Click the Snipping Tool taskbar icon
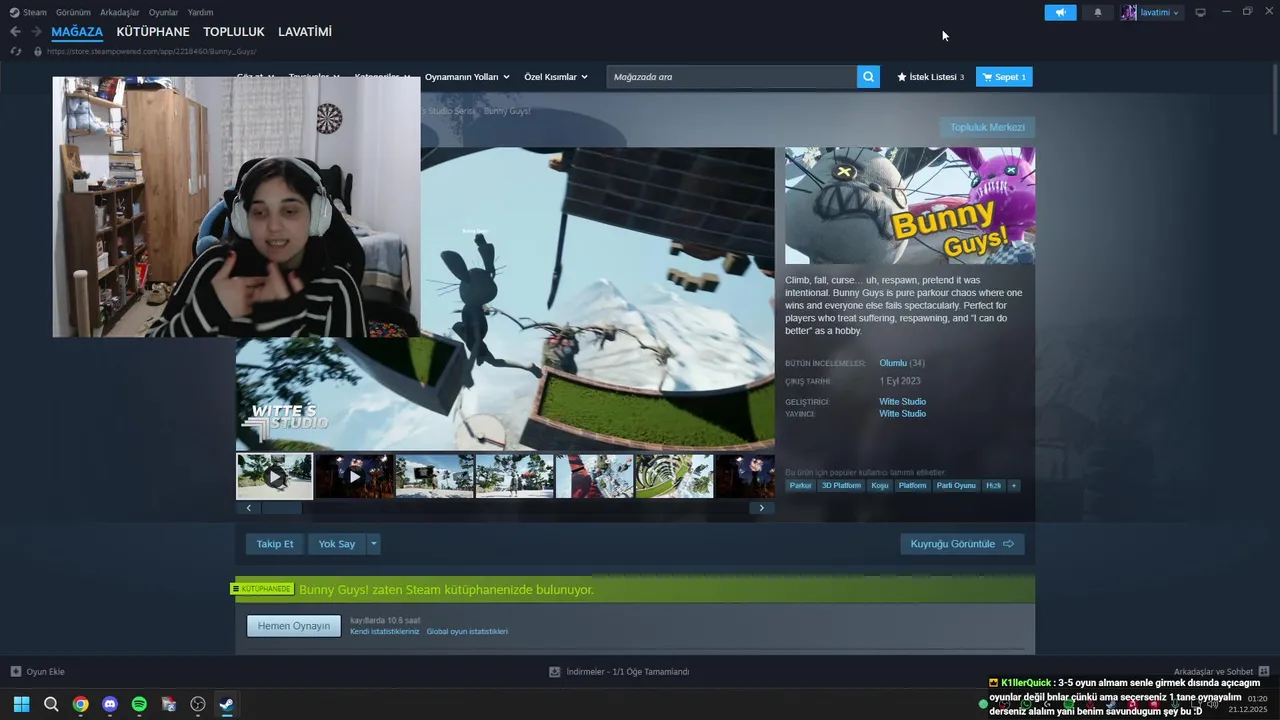The image size is (1280, 720). 169,704
